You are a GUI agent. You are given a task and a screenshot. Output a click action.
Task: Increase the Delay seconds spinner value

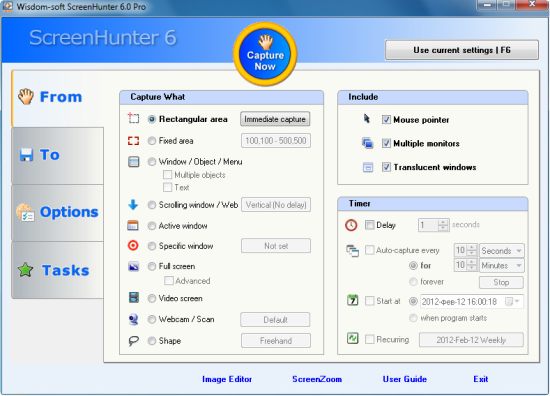click(443, 222)
